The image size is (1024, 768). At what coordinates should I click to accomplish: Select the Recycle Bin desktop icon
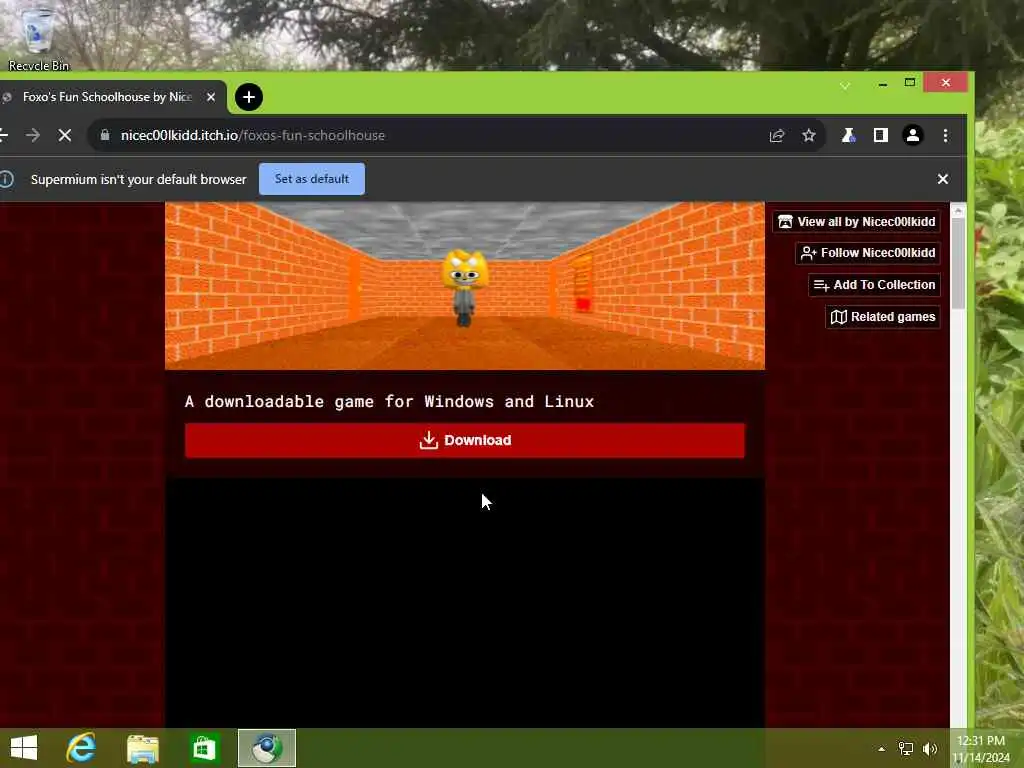[39, 38]
